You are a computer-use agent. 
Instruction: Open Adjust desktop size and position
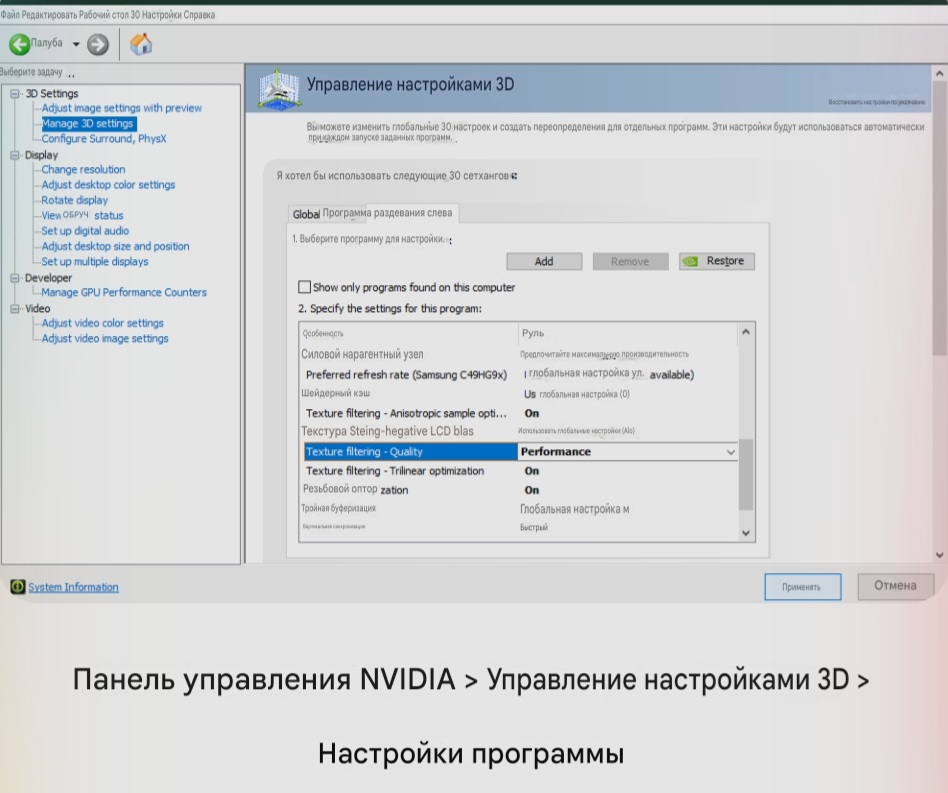(x=115, y=247)
